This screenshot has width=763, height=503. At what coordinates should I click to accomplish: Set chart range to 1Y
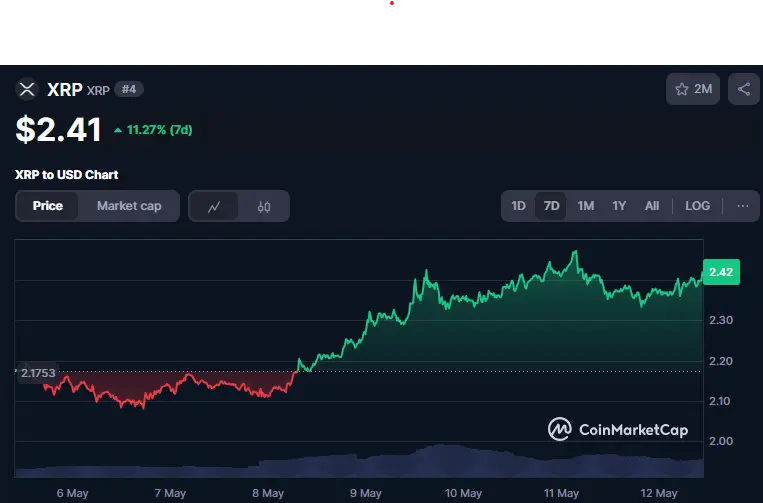click(x=619, y=206)
